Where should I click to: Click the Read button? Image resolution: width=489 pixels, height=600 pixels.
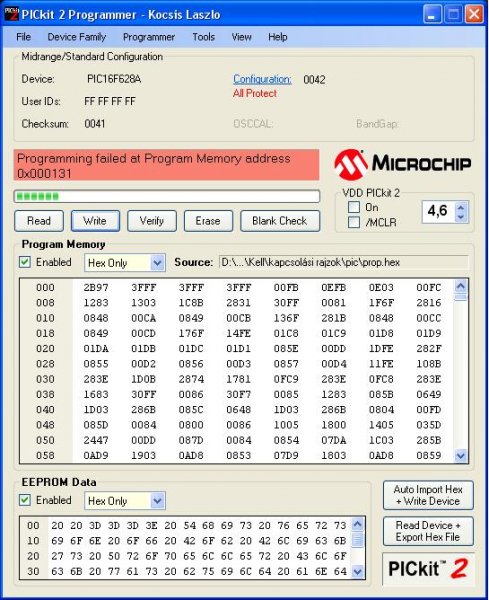pos(39,221)
